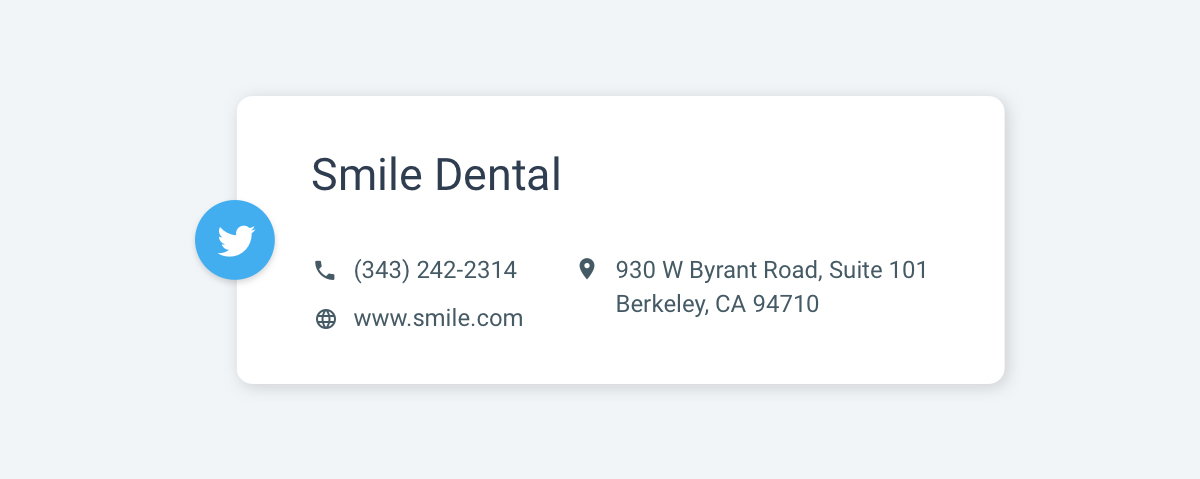Call the number (343) 242-2314
Screen dimensions: 1200x479
435,270
